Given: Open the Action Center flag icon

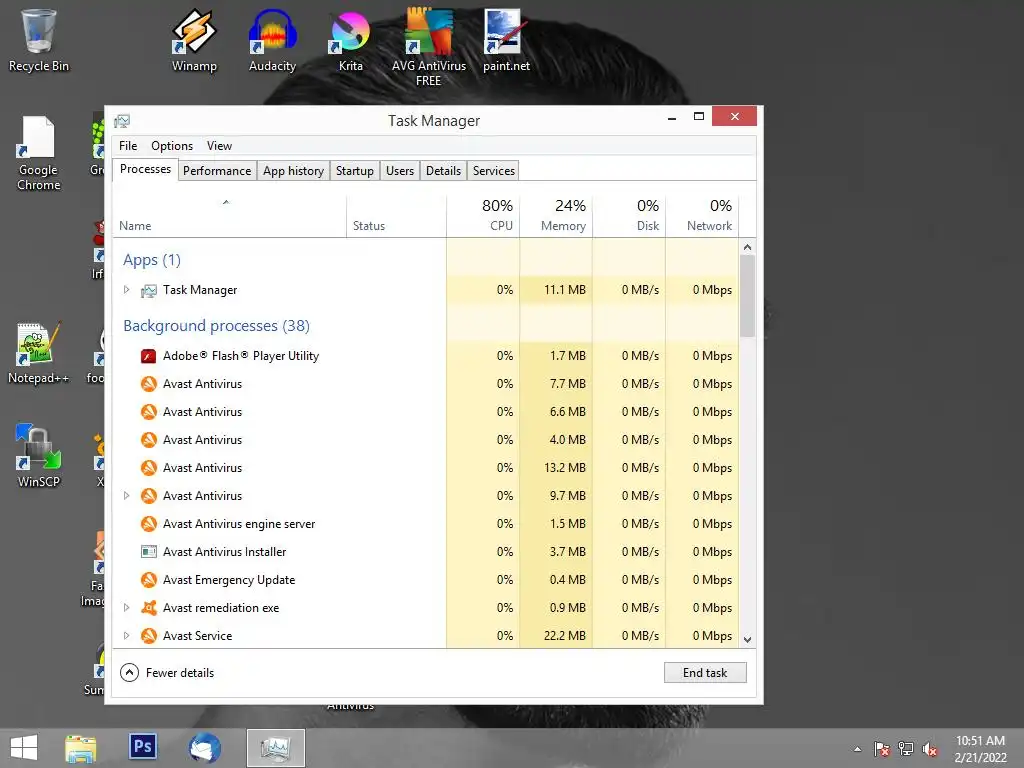Looking at the screenshot, I should pyautogui.click(x=882, y=749).
